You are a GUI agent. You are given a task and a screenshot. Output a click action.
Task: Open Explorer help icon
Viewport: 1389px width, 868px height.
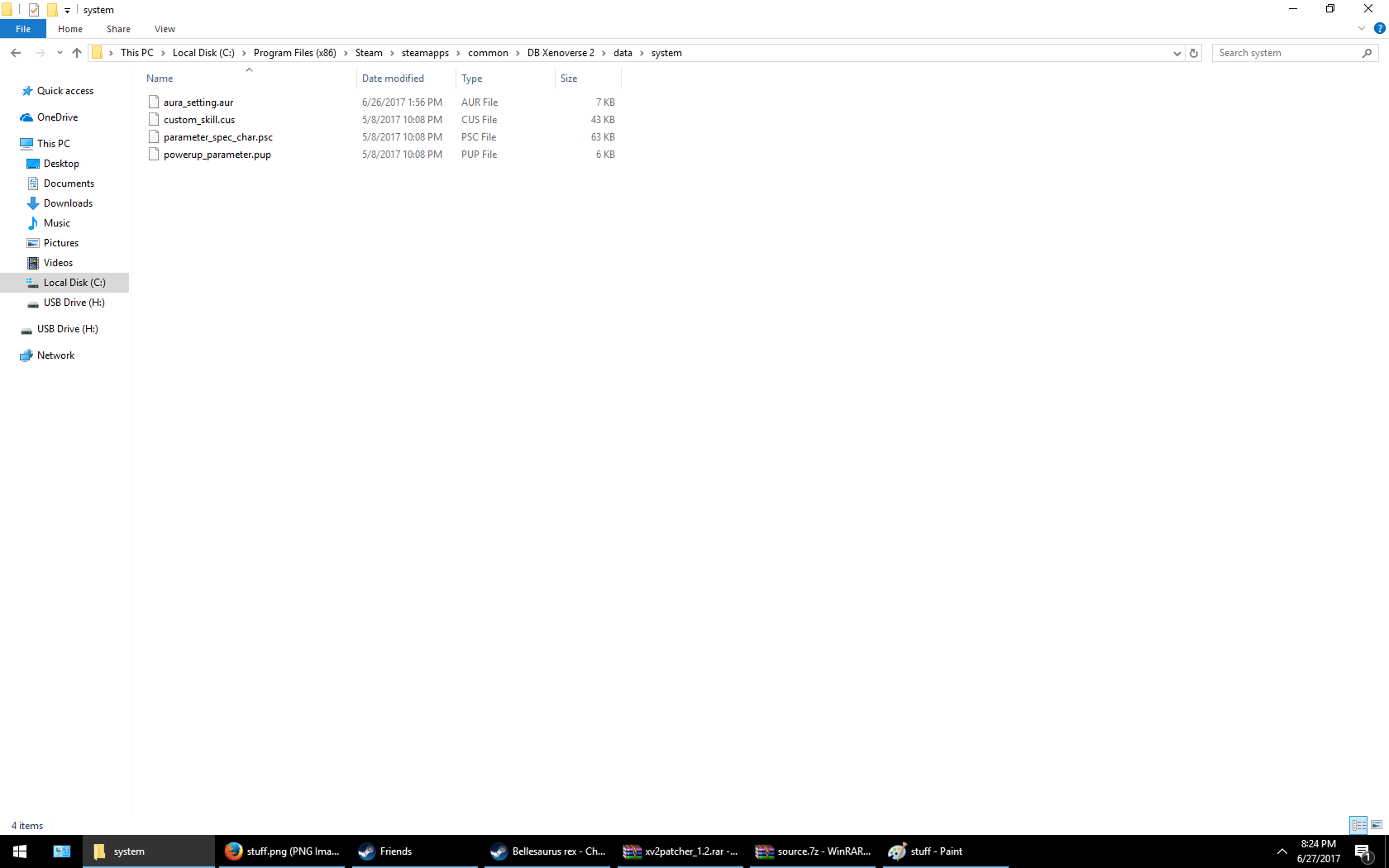[x=1379, y=29]
